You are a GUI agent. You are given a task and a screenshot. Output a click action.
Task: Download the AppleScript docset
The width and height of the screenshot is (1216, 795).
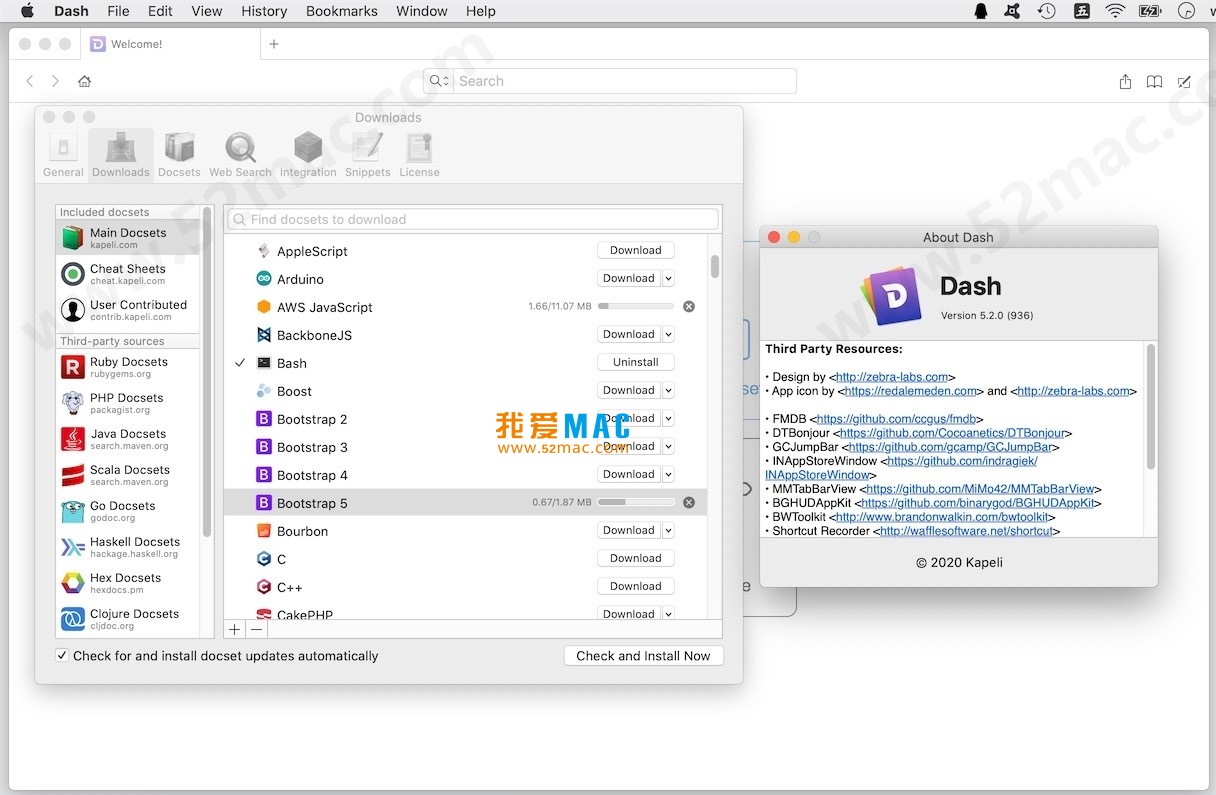(x=636, y=251)
